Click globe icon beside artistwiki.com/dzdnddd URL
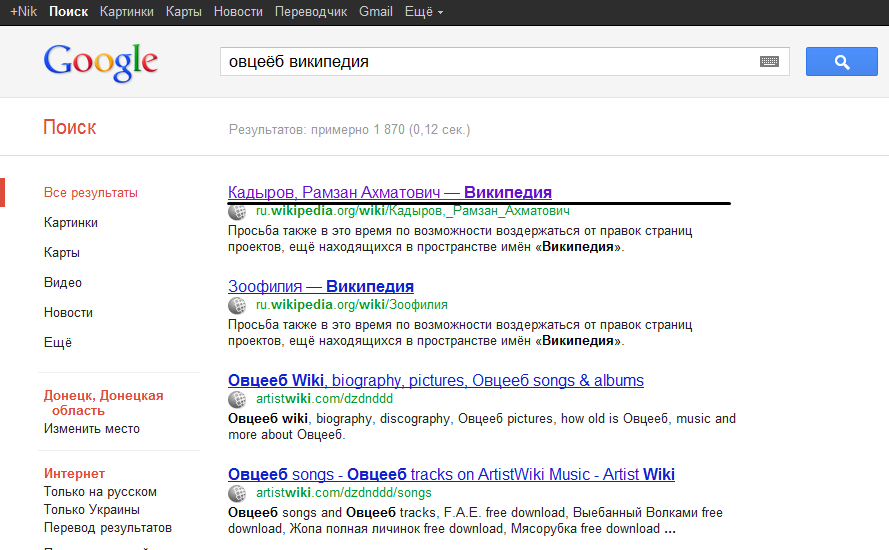Image resolution: width=889 pixels, height=550 pixels. pos(237,399)
